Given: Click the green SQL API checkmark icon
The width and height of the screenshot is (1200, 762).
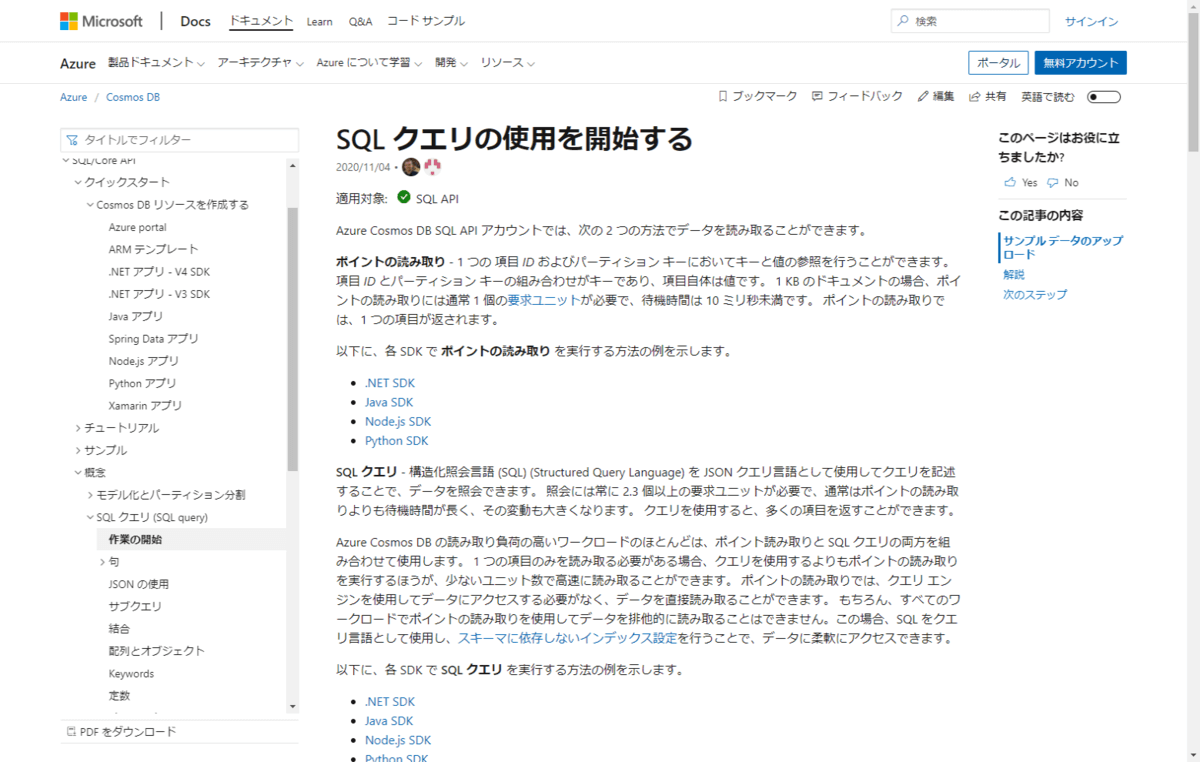Looking at the screenshot, I should click(x=404, y=197).
